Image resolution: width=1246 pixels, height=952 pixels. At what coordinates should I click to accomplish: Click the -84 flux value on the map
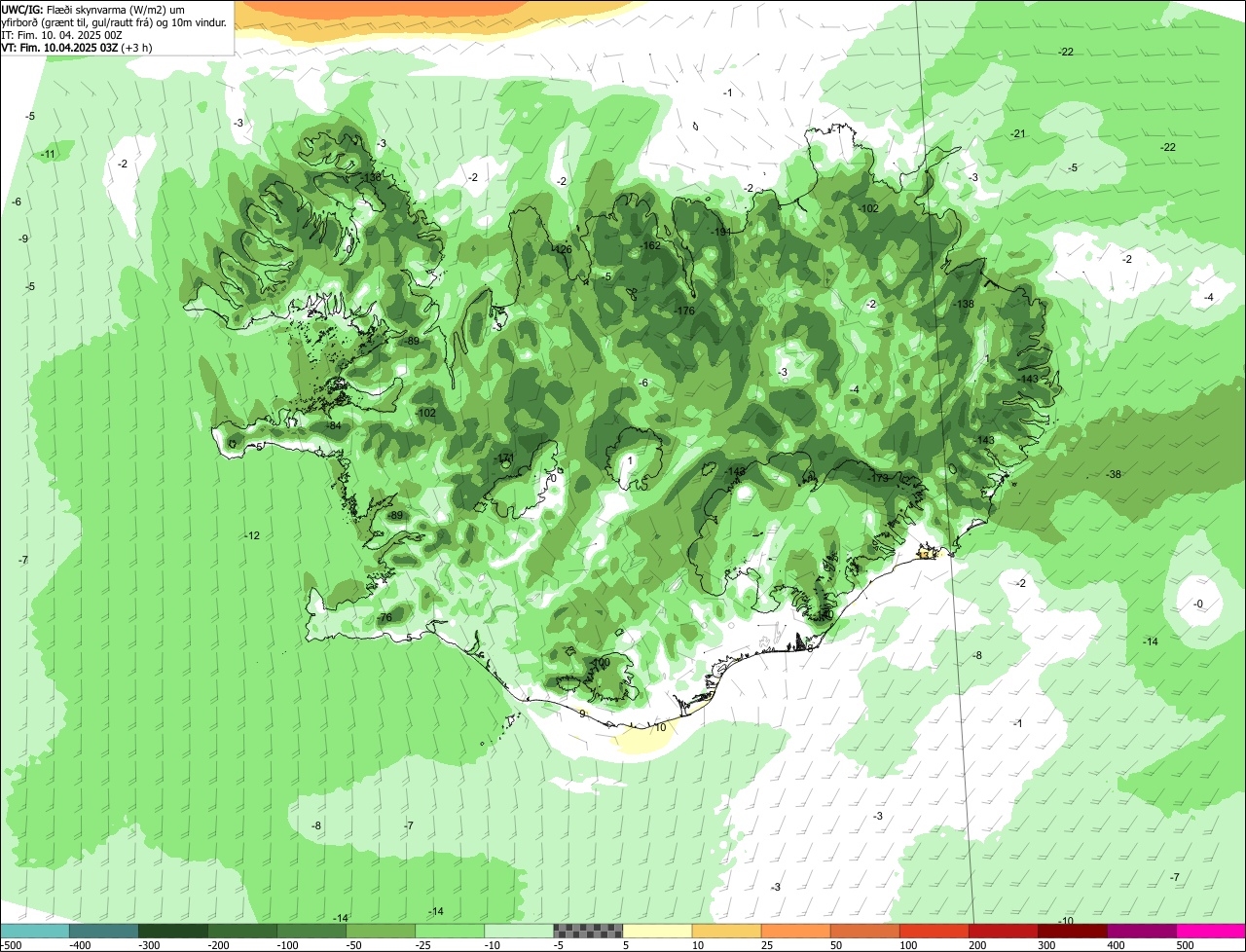tap(334, 426)
